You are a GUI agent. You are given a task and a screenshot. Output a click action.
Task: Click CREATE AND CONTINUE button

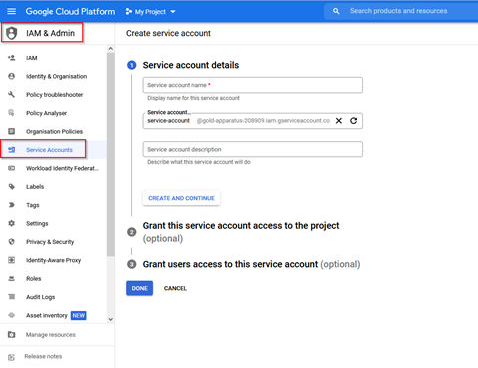(181, 198)
